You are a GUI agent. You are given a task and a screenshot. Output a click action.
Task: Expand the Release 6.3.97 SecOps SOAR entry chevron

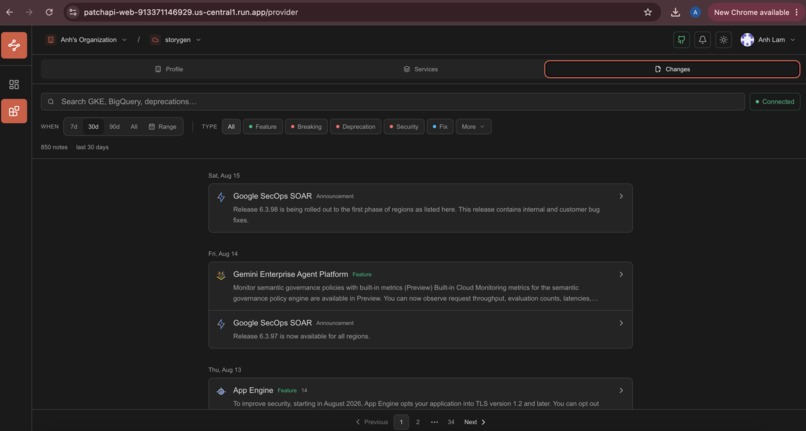pyautogui.click(x=621, y=322)
